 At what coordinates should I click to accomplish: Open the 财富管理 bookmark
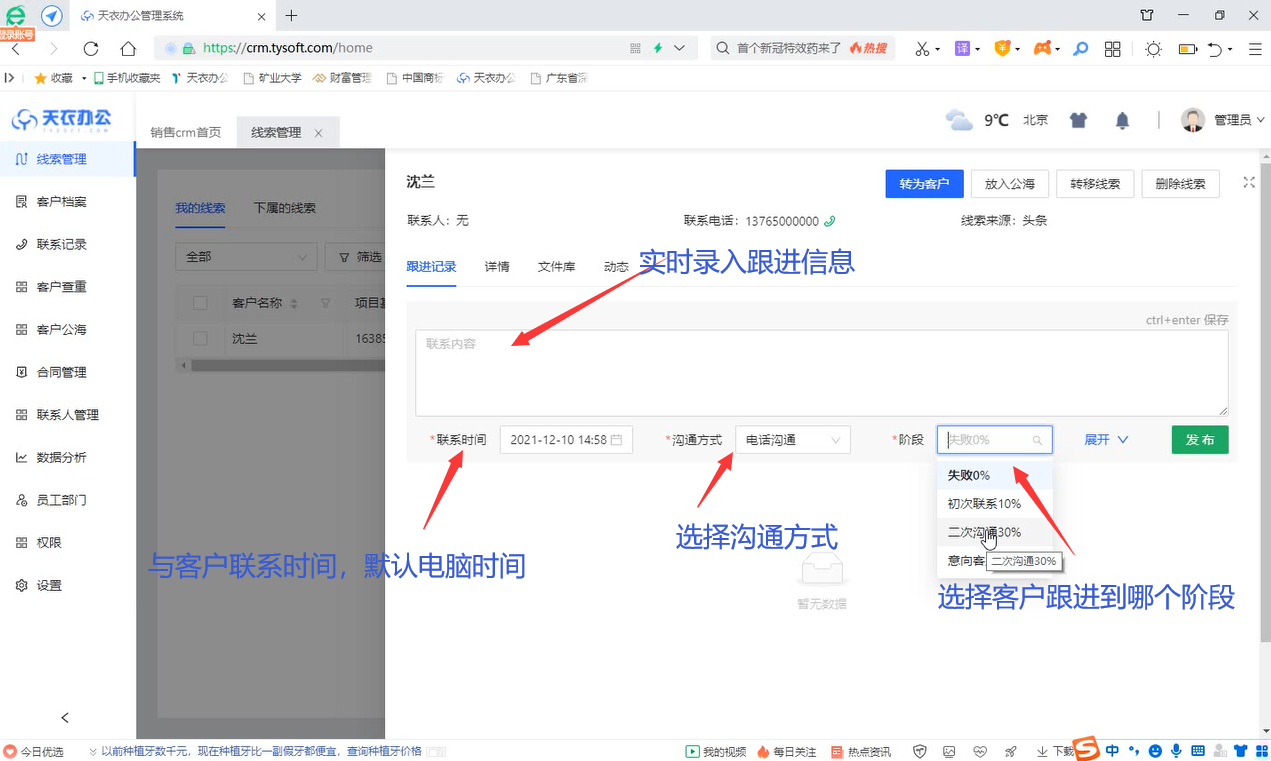[x=342, y=78]
